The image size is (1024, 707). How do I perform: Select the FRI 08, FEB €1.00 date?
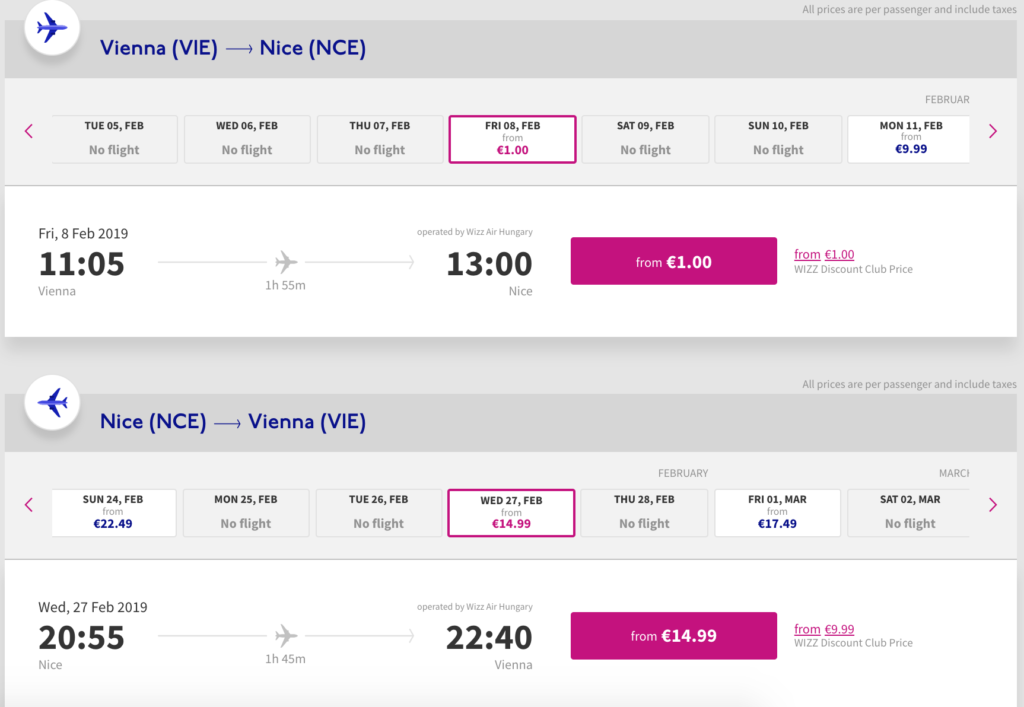[x=512, y=139]
